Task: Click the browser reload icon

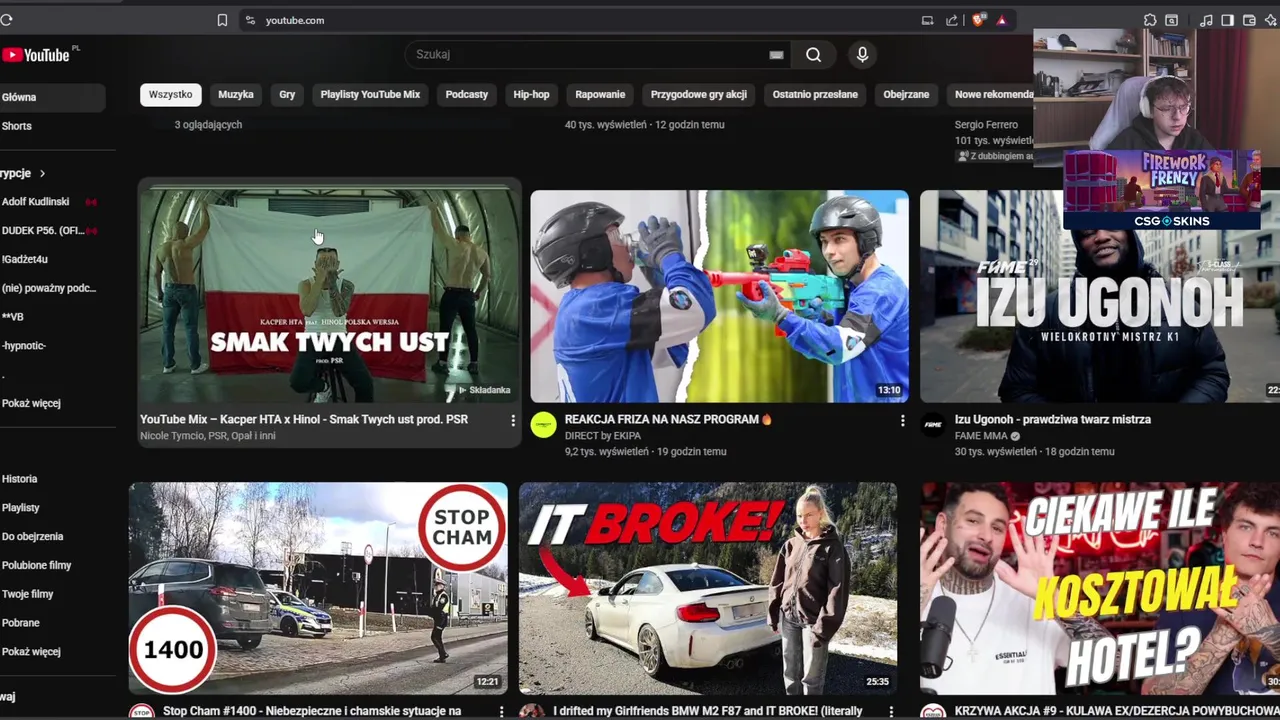Action: pyautogui.click(x=6, y=20)
